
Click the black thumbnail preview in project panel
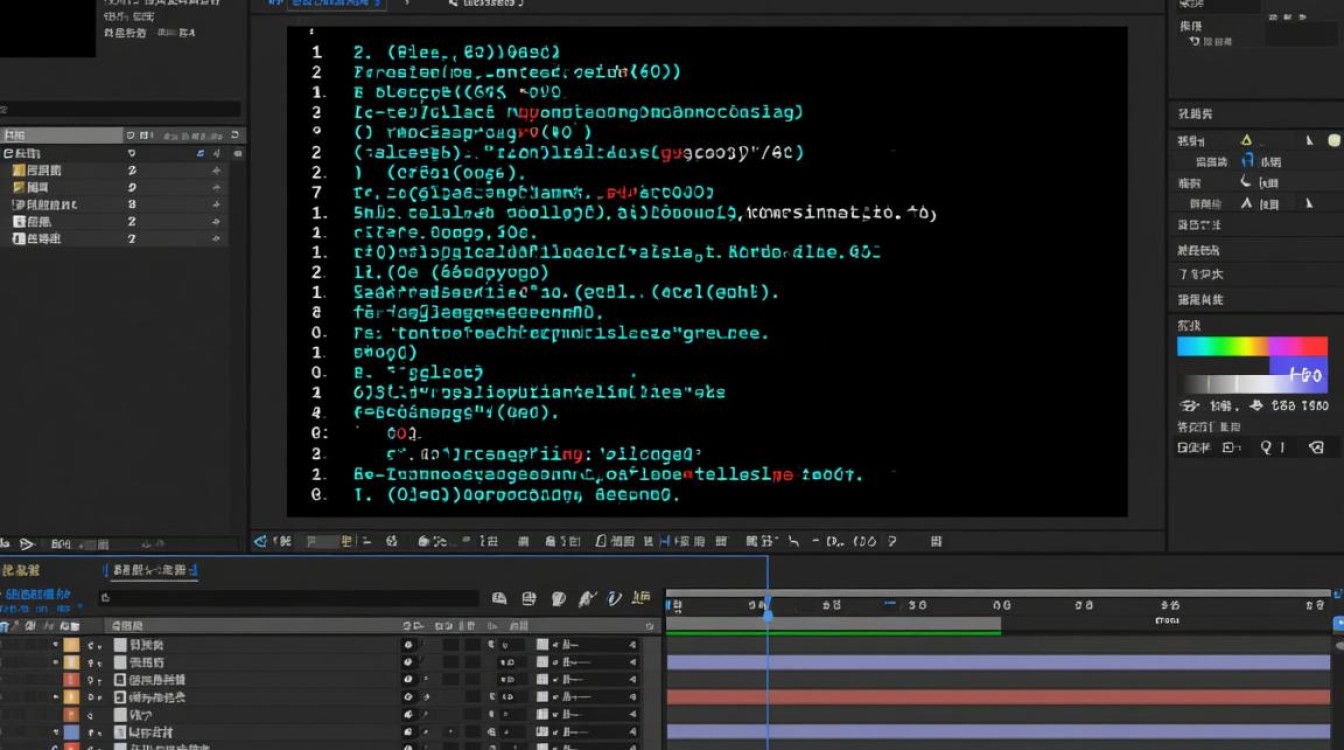47,28
